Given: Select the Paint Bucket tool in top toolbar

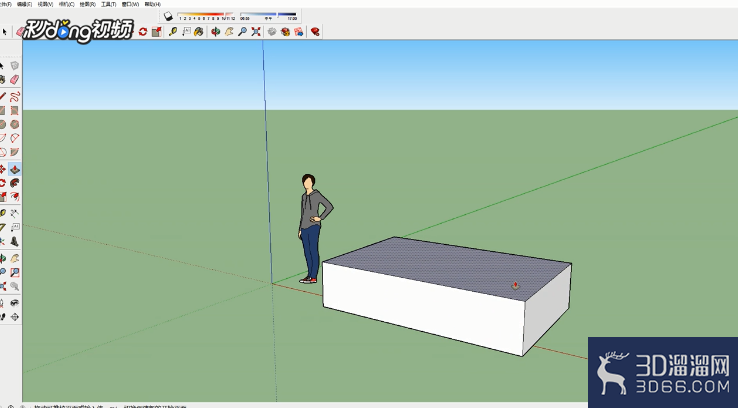Looking at the screenshot, I should coord(199,32).
